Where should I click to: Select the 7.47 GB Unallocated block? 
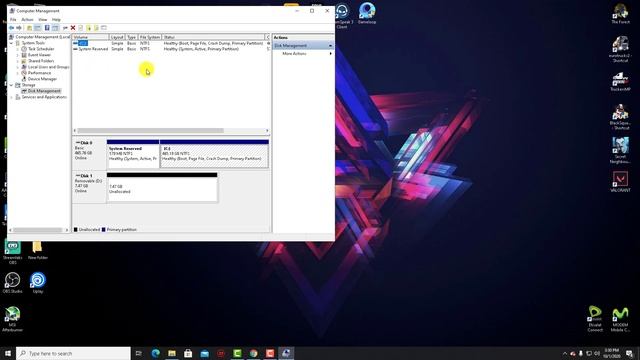coord(162,187)
